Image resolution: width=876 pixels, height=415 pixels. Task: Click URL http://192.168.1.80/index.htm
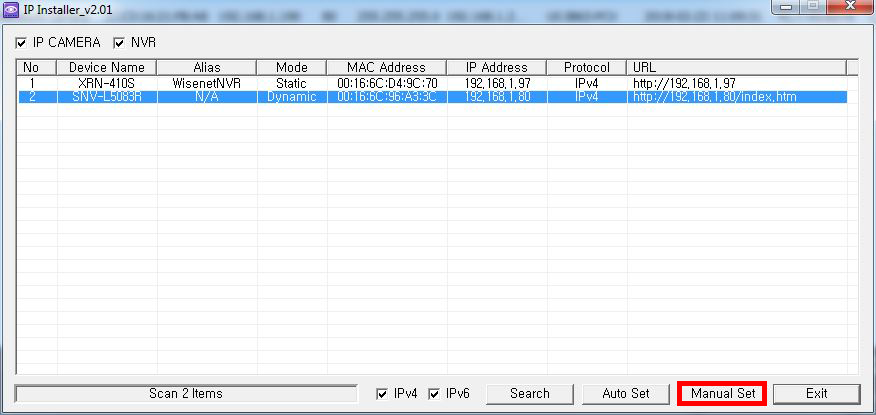(715, 97)
